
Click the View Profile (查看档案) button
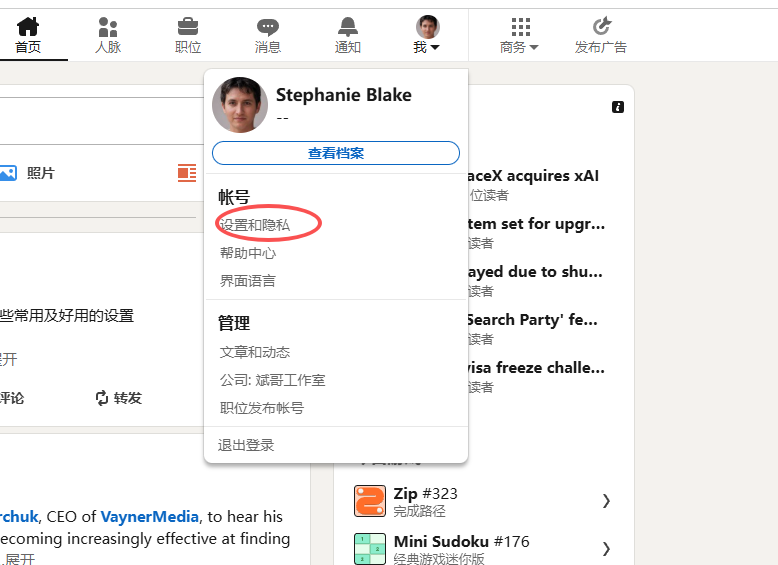336,153
